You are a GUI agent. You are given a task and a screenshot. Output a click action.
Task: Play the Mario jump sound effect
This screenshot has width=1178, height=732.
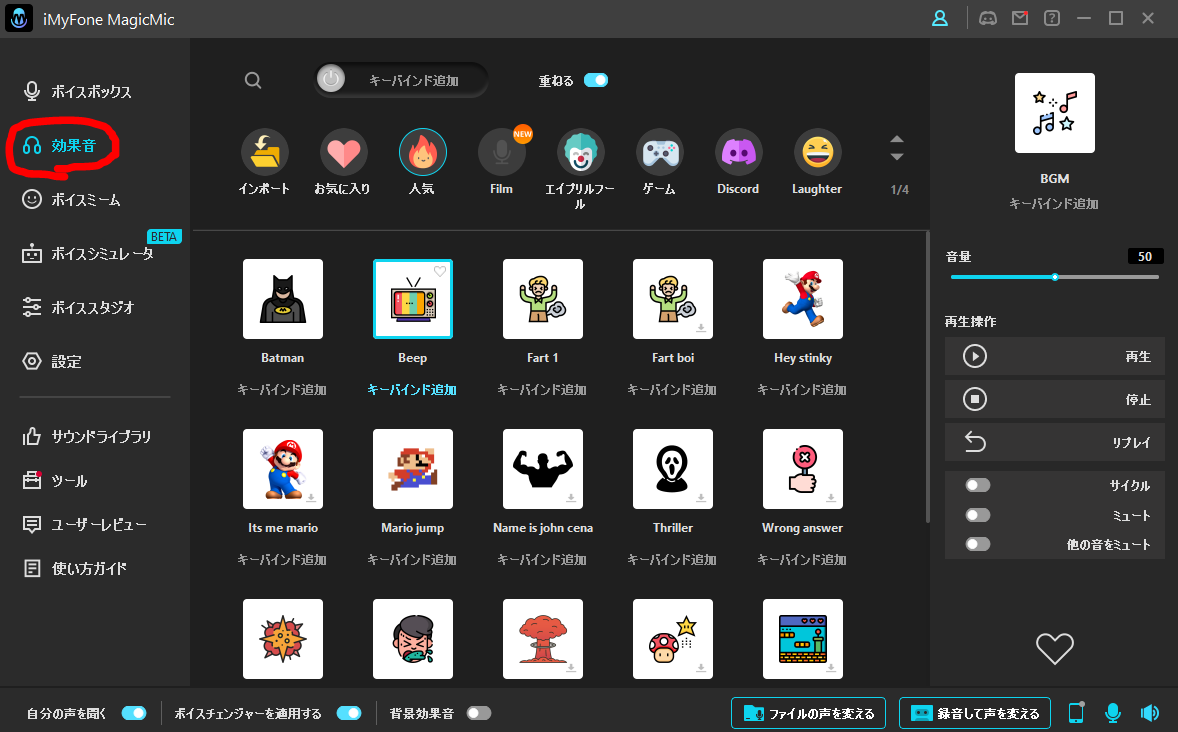pyautogui.click(x=412, y=469)
